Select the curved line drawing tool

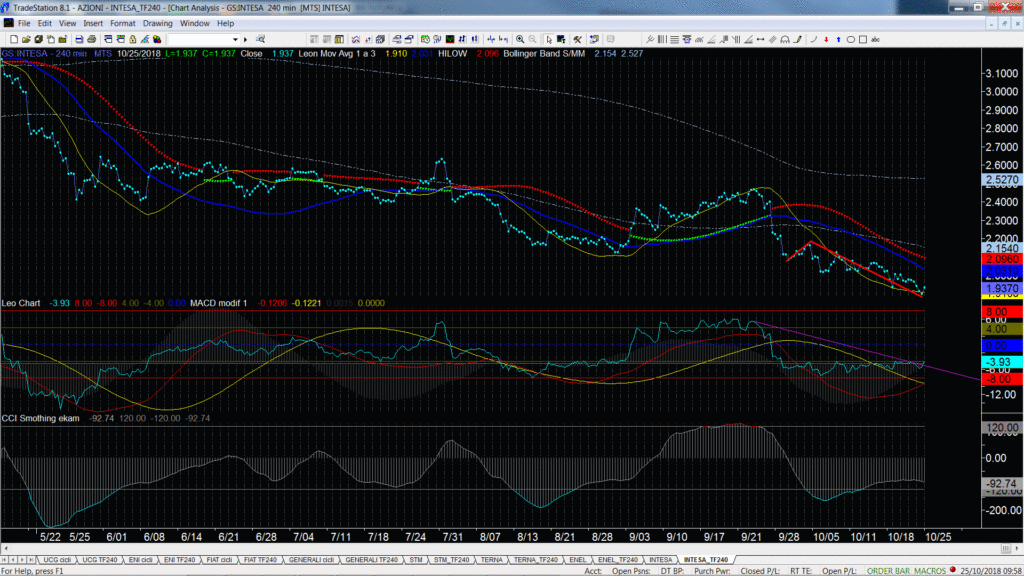coord(814,39)
